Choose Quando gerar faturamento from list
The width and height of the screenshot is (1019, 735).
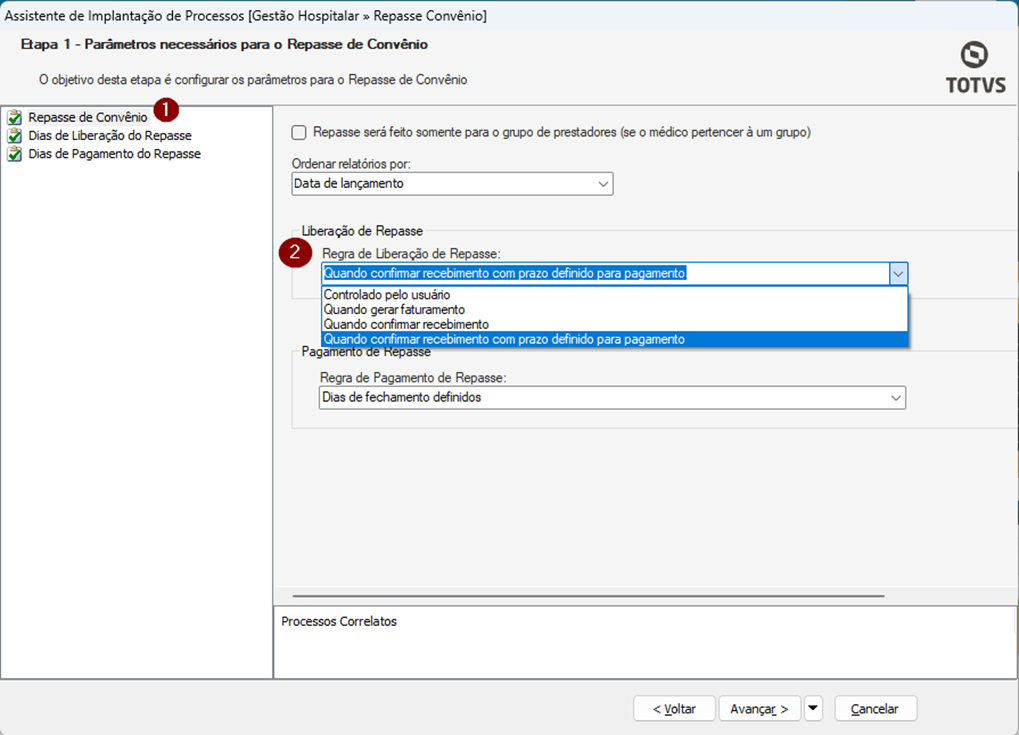click(x=394, y=310)
